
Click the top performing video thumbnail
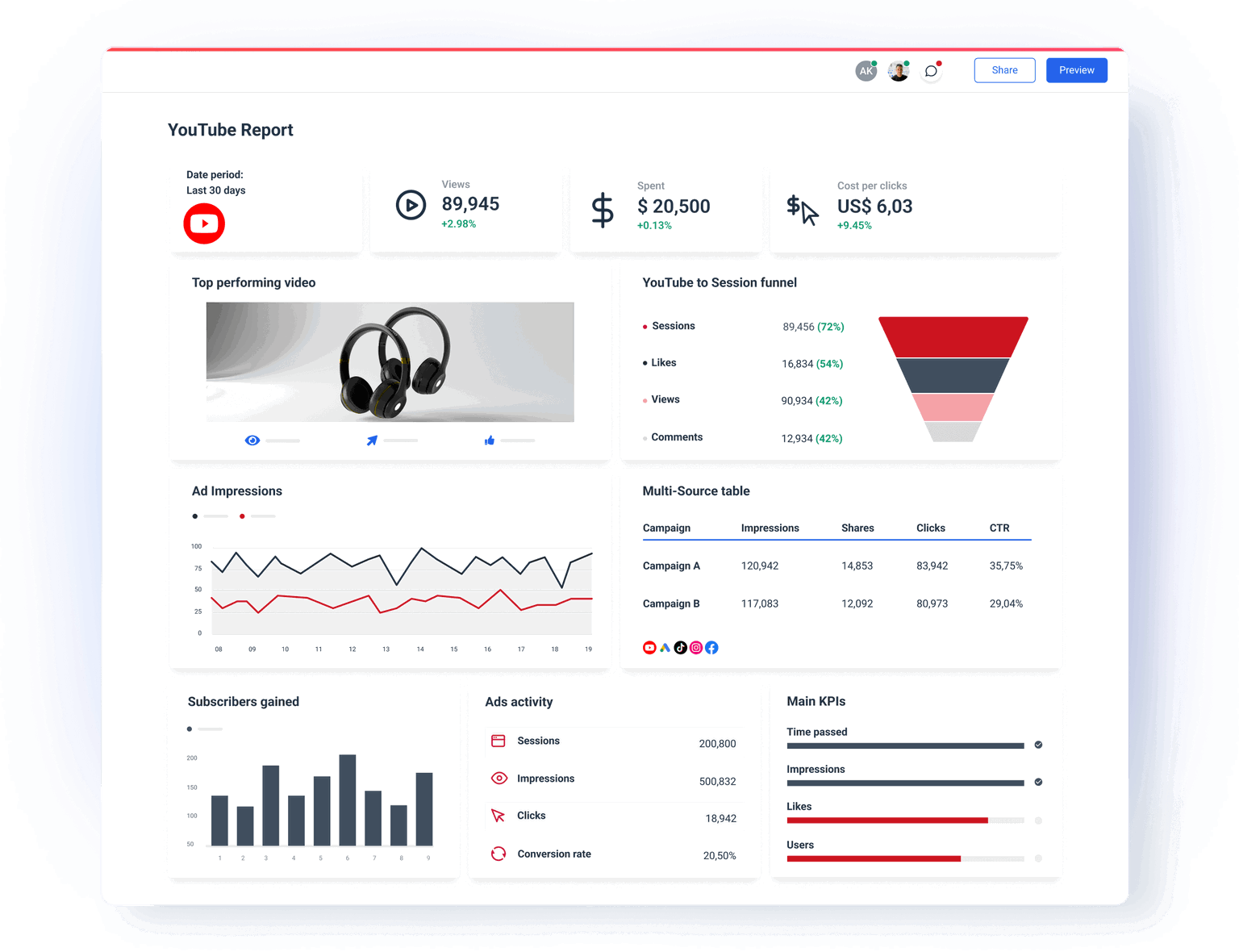(390, 361)
